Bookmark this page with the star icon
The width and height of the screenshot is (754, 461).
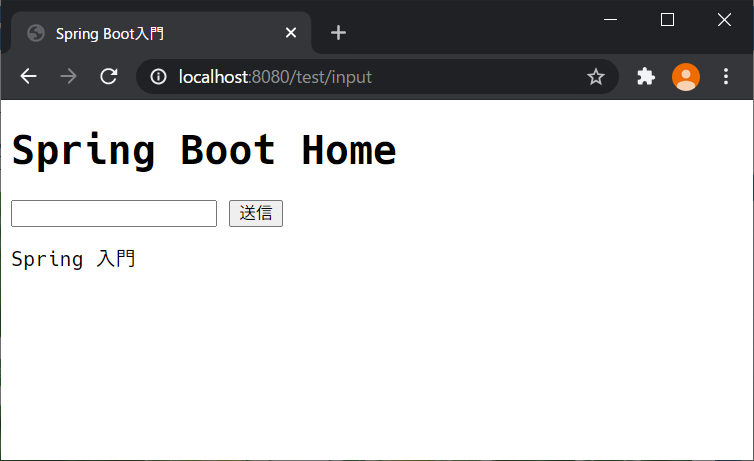coord(595,77)
